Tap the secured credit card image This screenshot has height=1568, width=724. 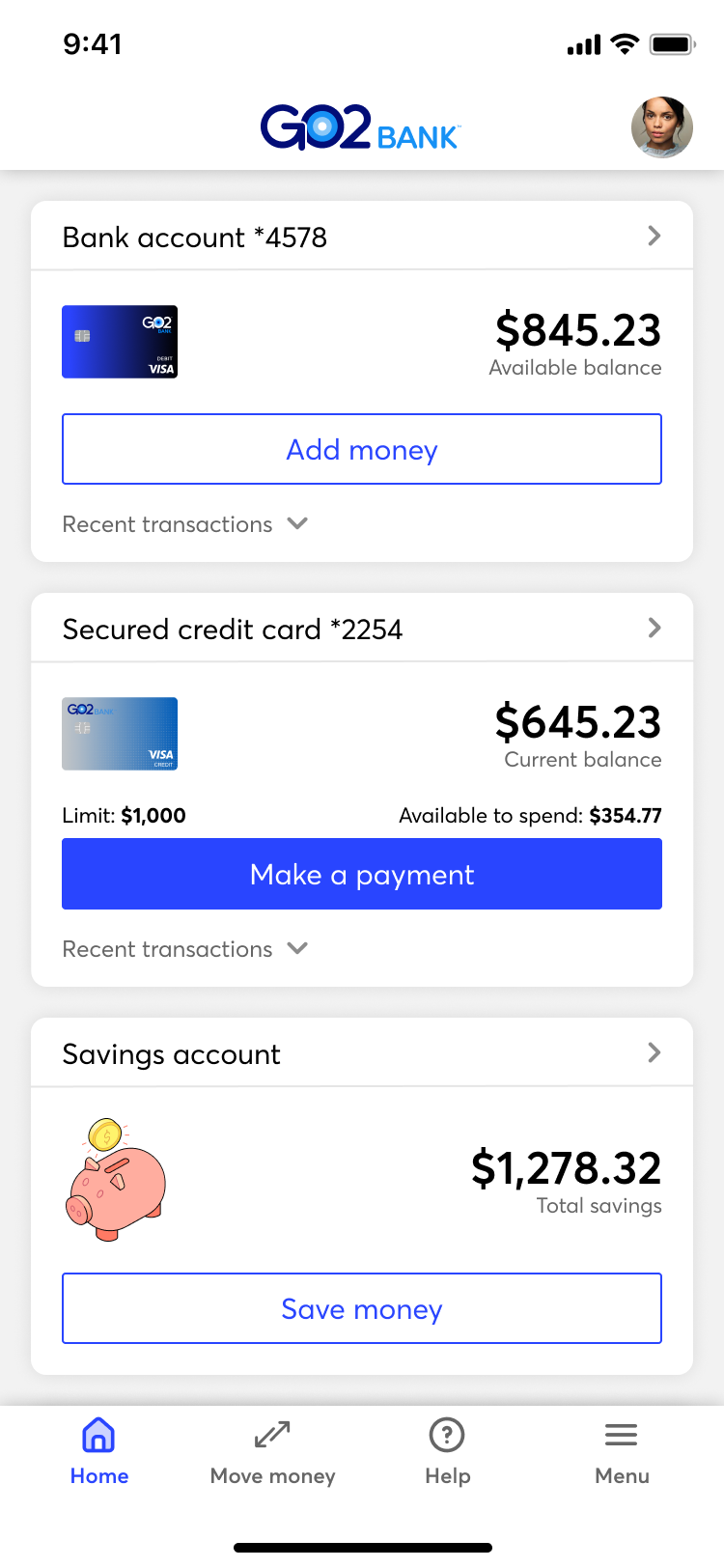pyautogui.click(x=120, y=734)
